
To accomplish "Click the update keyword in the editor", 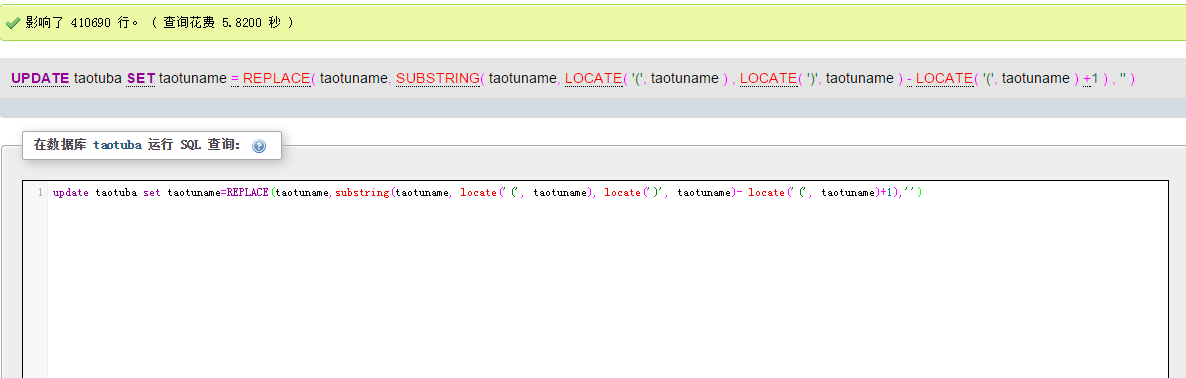I will click(x=71, y=193).
